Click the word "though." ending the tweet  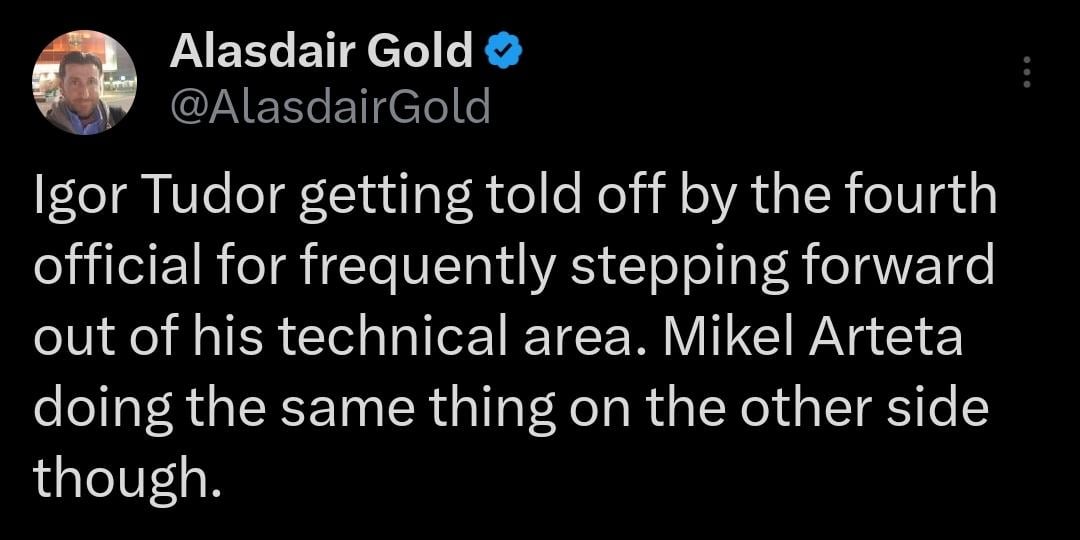[x=126, y=480]
